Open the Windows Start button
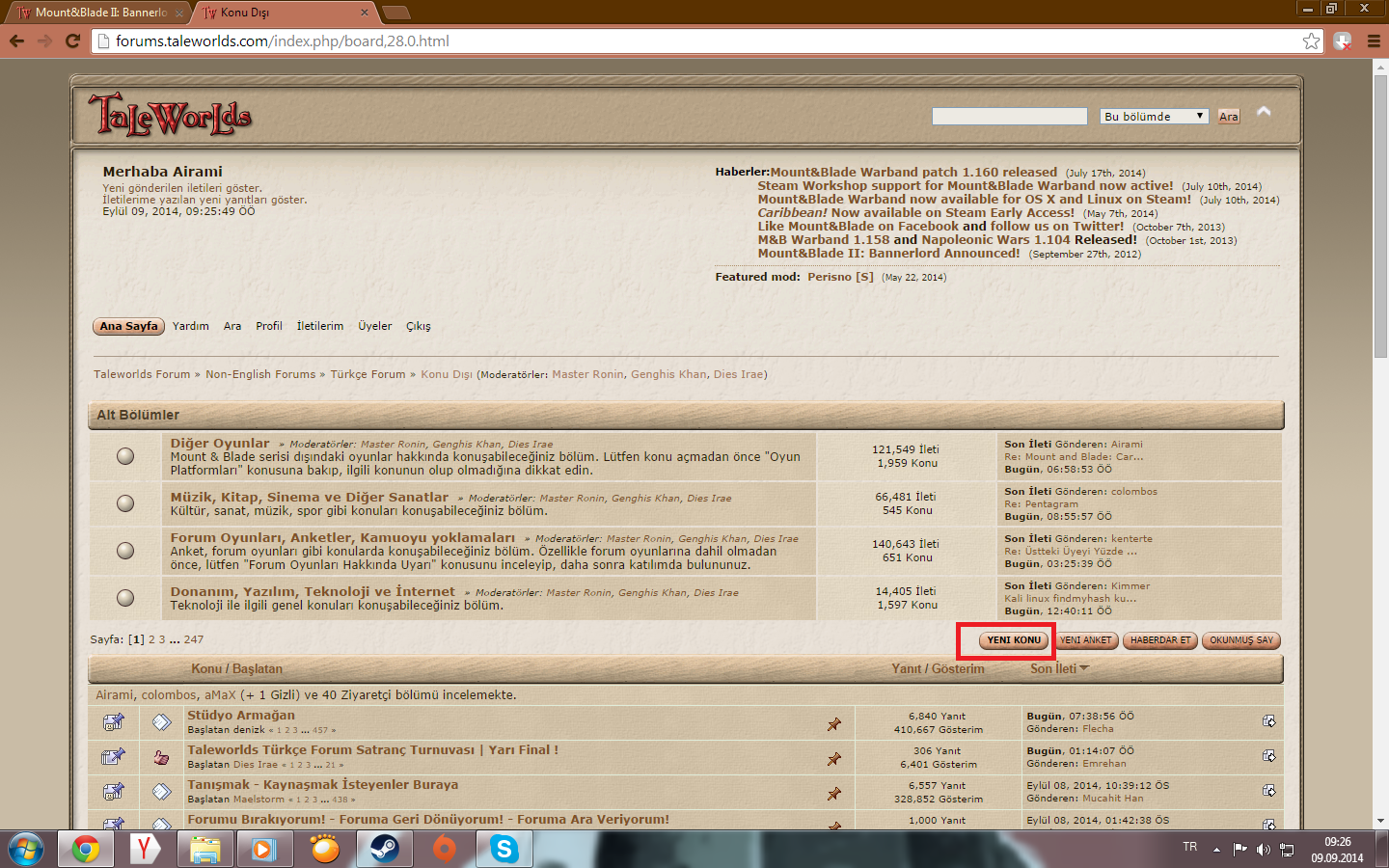Viewport: 1389px width, 868px height. pos(26,850)
